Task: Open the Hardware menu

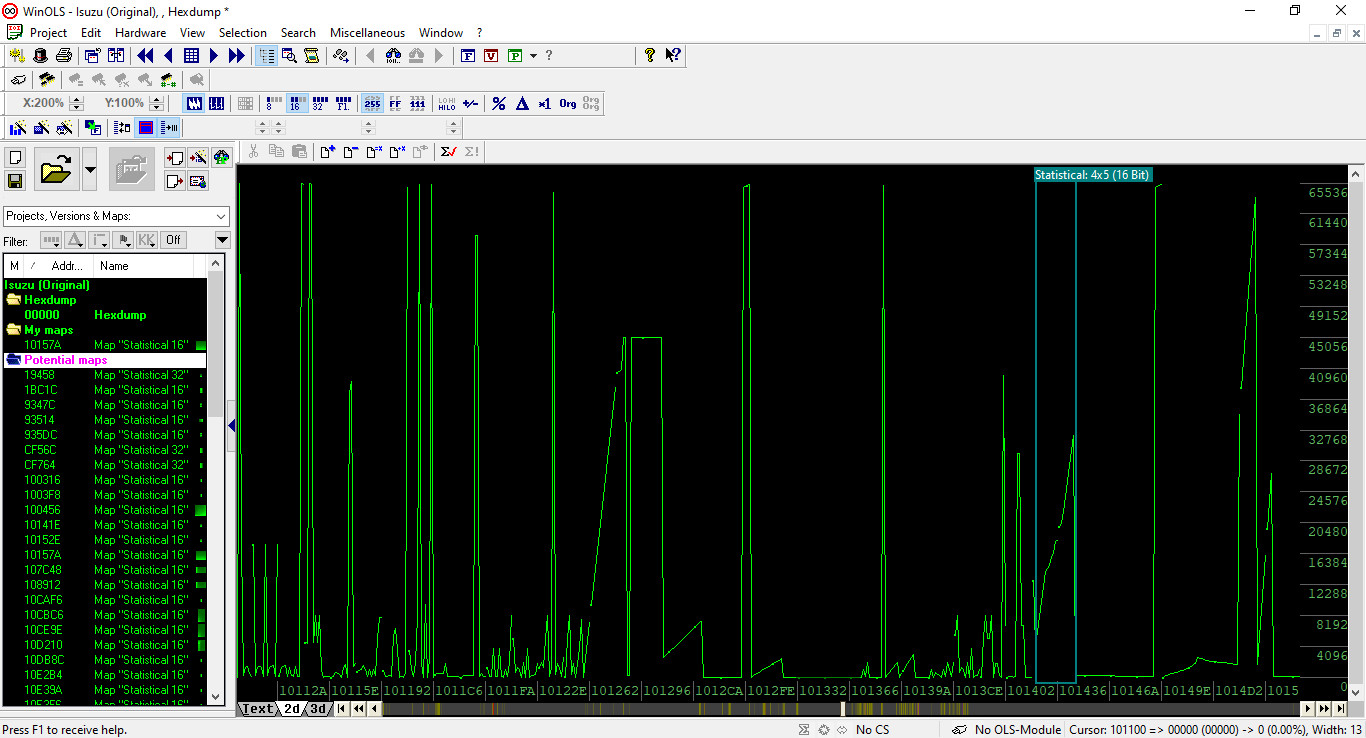Action: pos(140,33)
